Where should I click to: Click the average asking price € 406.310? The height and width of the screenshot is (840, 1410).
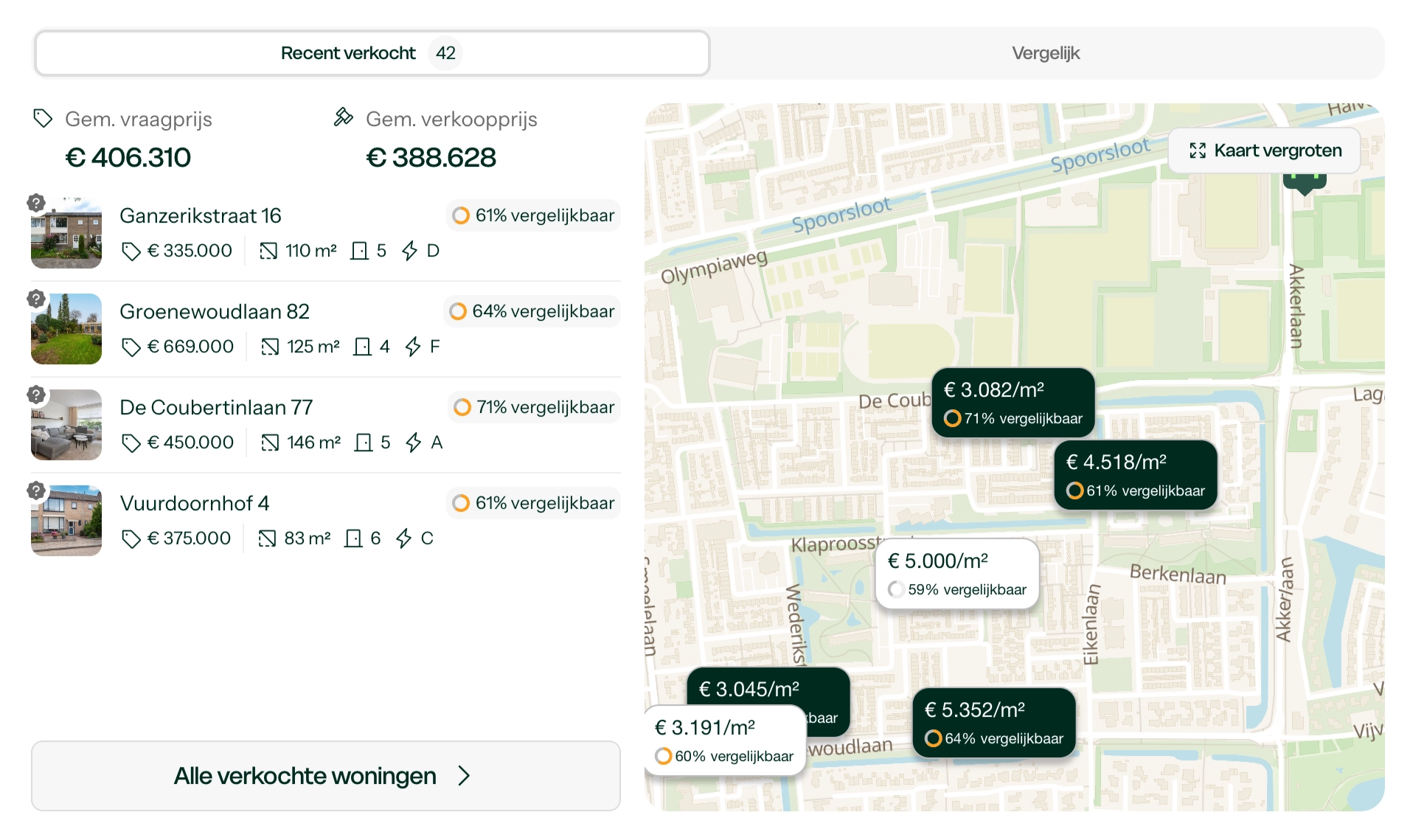point(128,158)
